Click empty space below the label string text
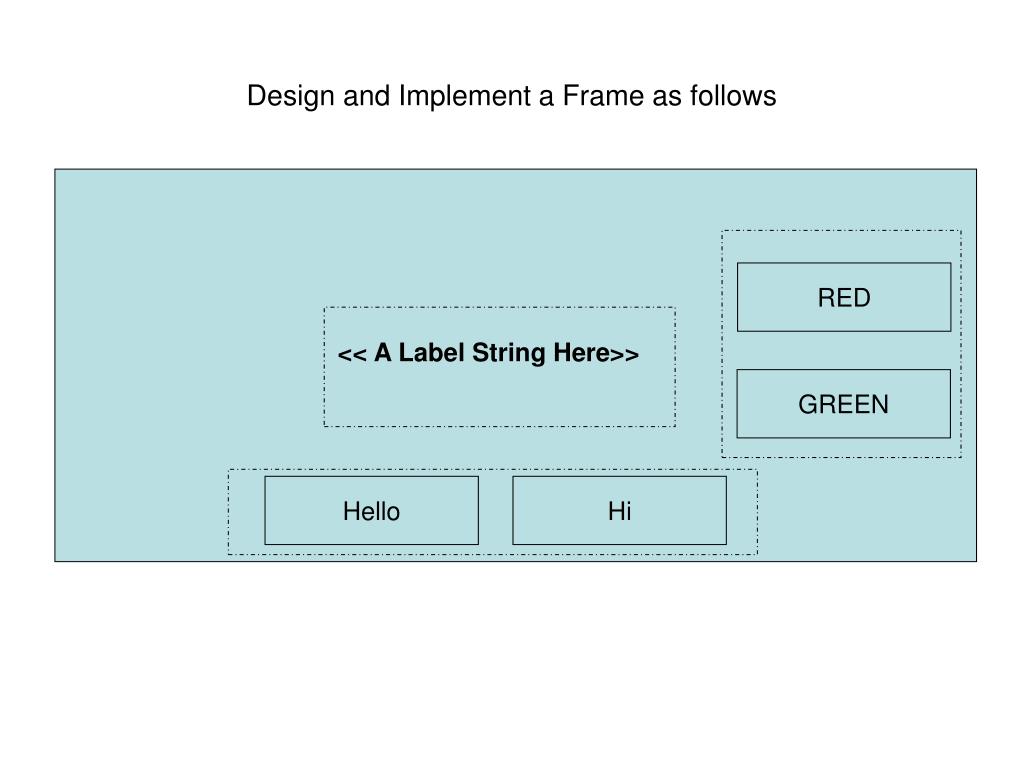This screenshot has width=1024, height=768. click(500, 397)
